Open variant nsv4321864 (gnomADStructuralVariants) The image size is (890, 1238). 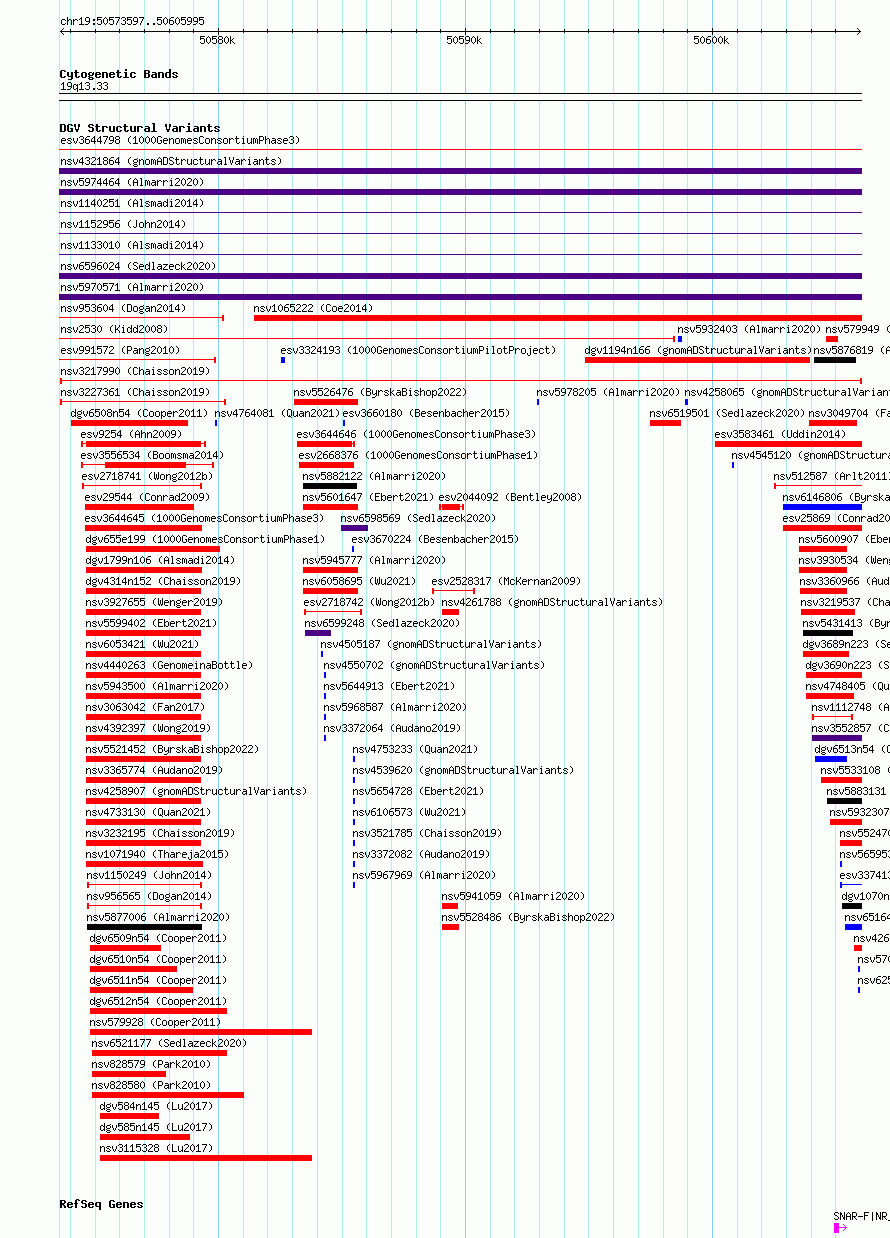point(171,161)
